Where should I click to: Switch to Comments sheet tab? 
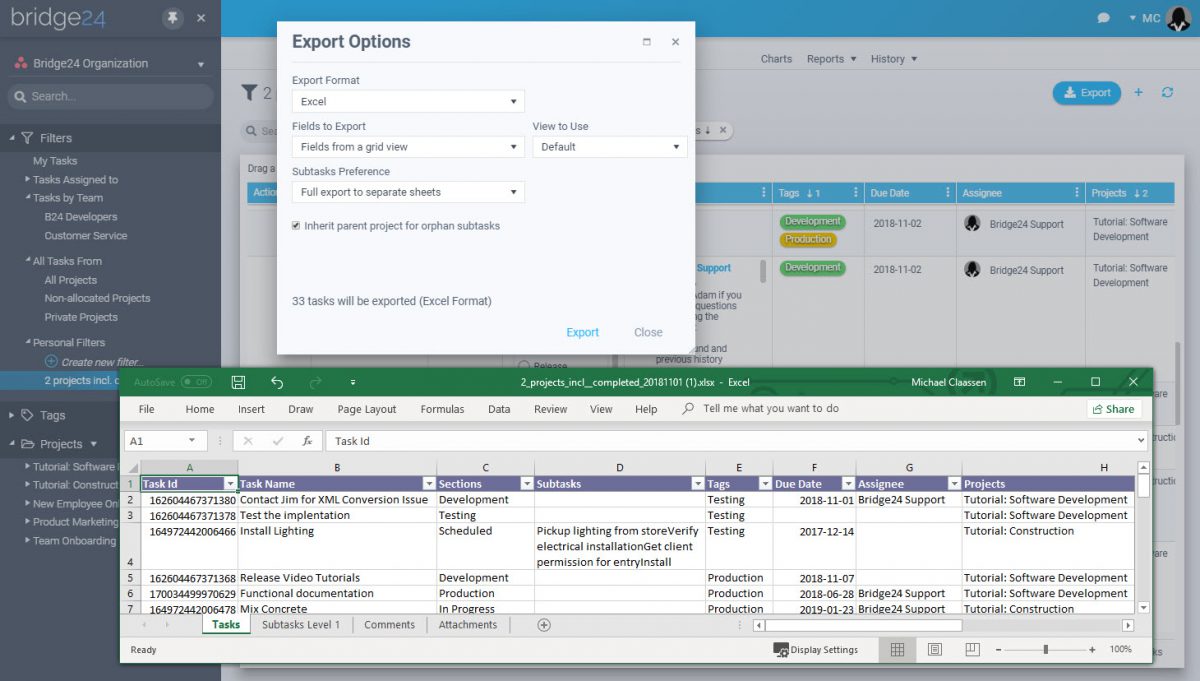click(x=389, y=625)
